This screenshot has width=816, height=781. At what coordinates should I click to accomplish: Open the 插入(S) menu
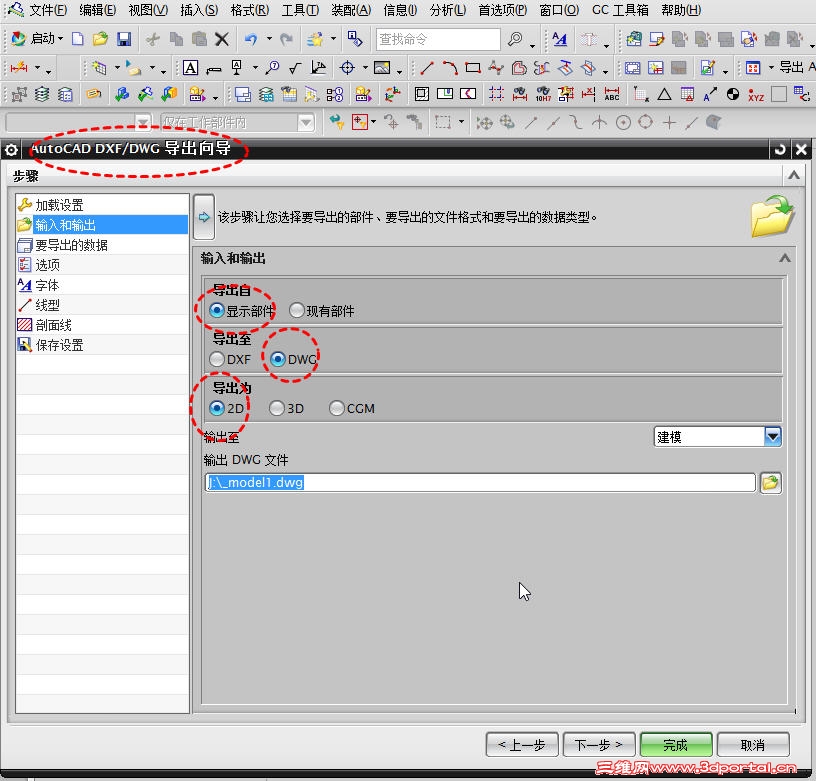199,10
